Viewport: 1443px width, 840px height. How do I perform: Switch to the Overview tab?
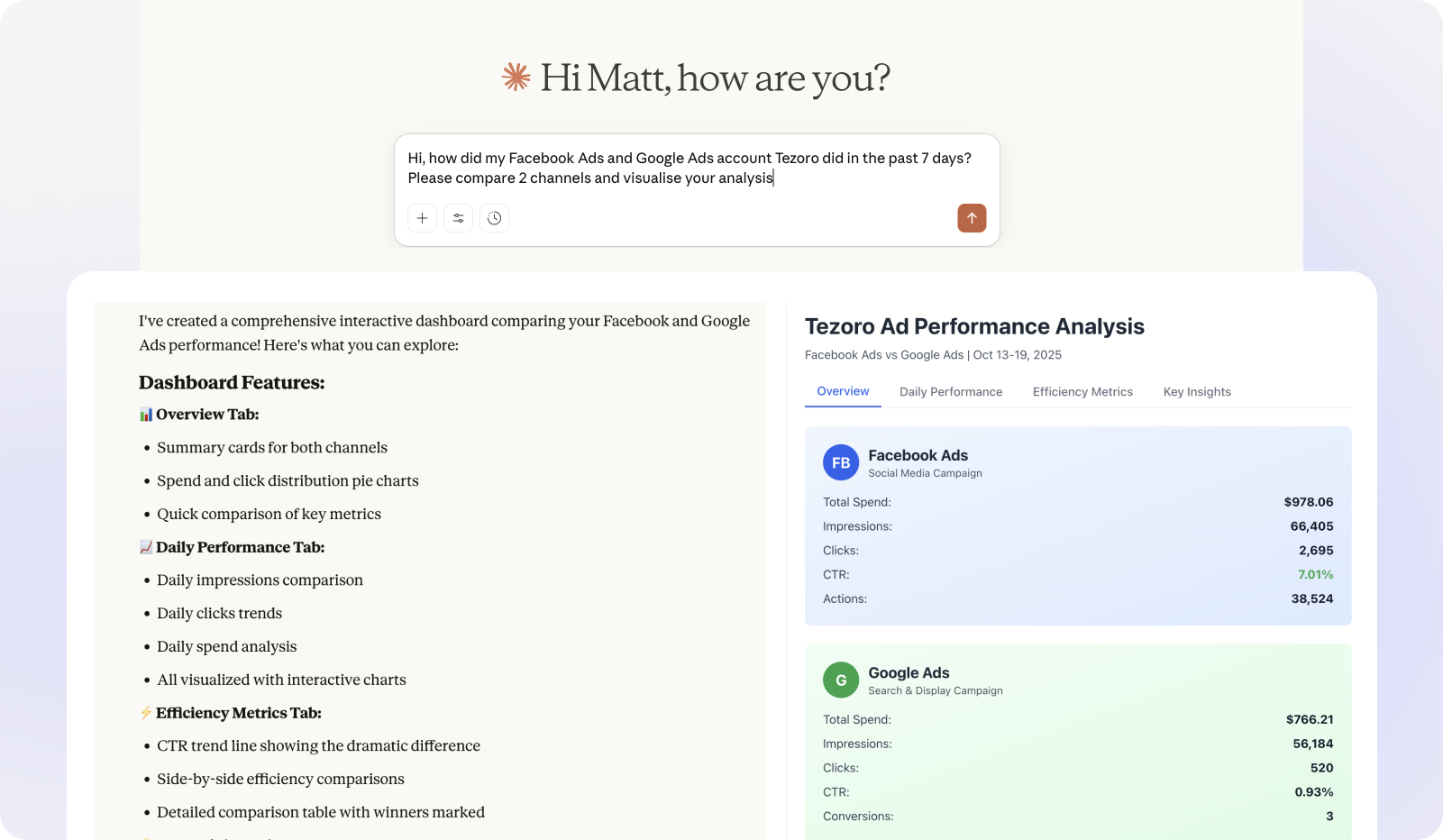coord(843,391)
